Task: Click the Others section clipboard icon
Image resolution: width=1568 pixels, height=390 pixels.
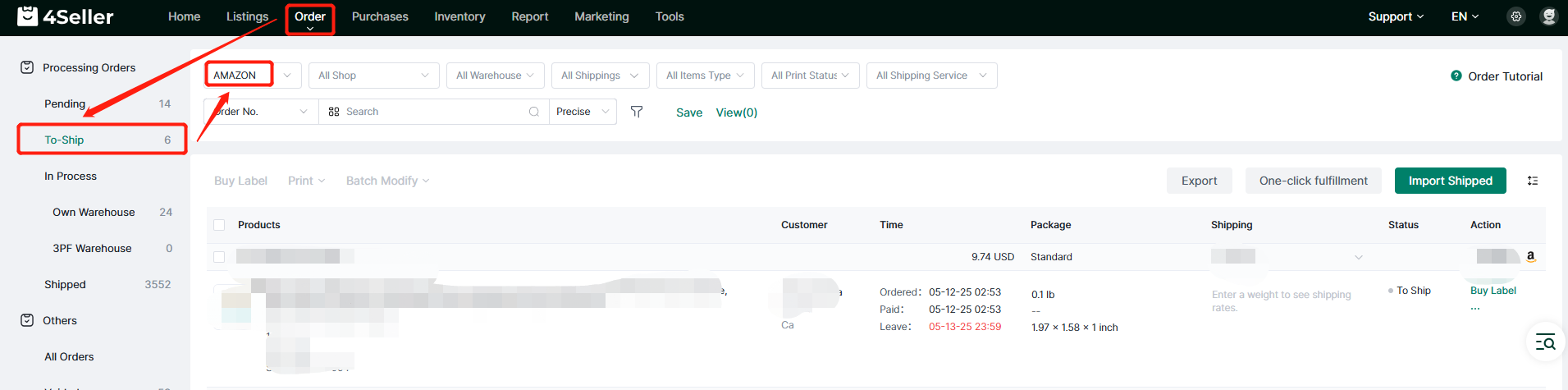Action: pos(27,320)
